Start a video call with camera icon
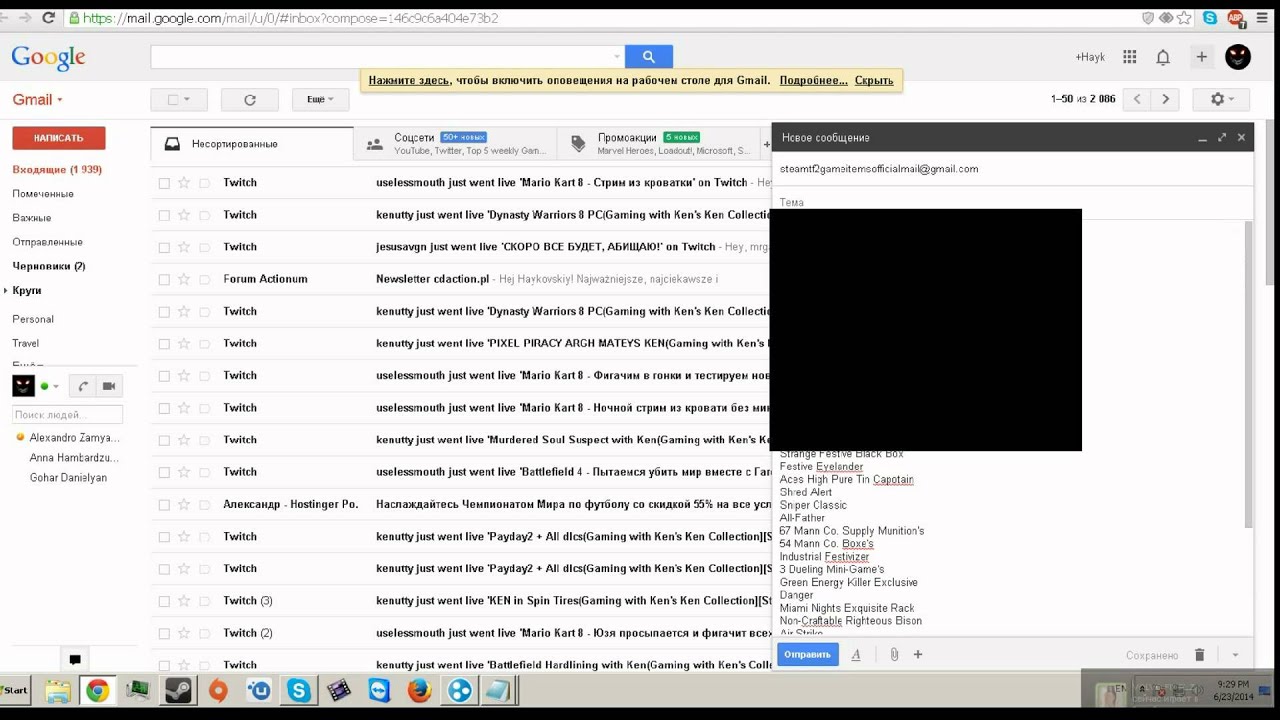 coord(109,386)
